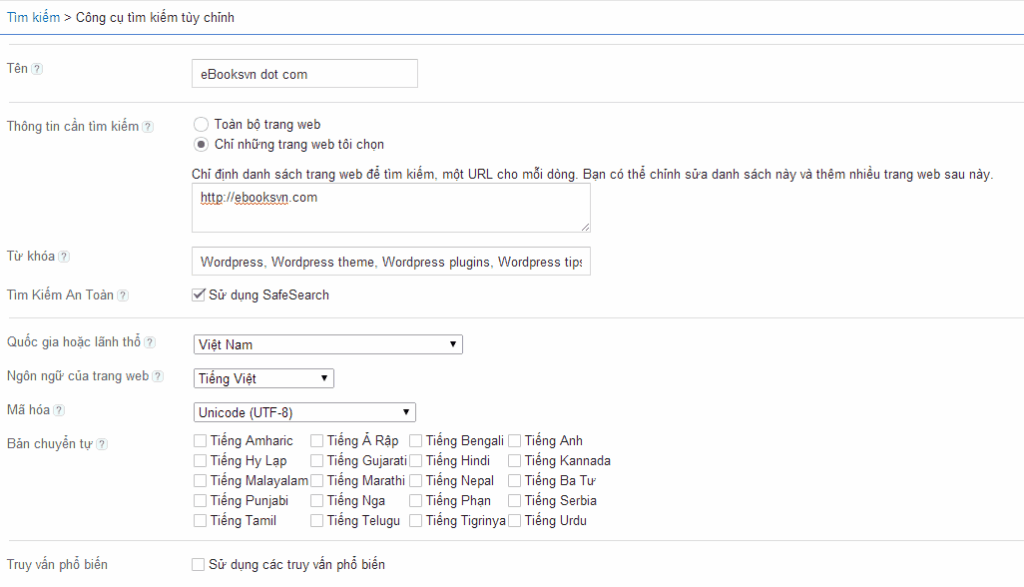
Task: Enable Tiếng Hindi transliteration checkbox
Action: pos(417,461)
